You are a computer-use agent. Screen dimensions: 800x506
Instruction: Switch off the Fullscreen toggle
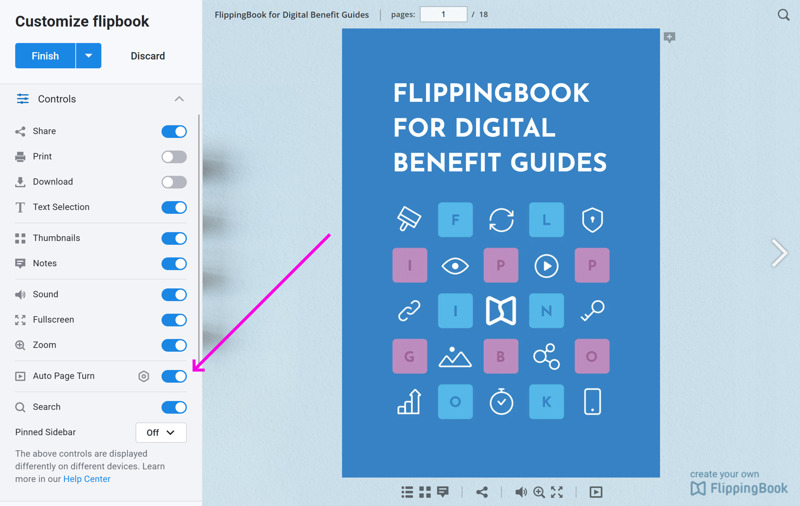click(x=174, y=320)
